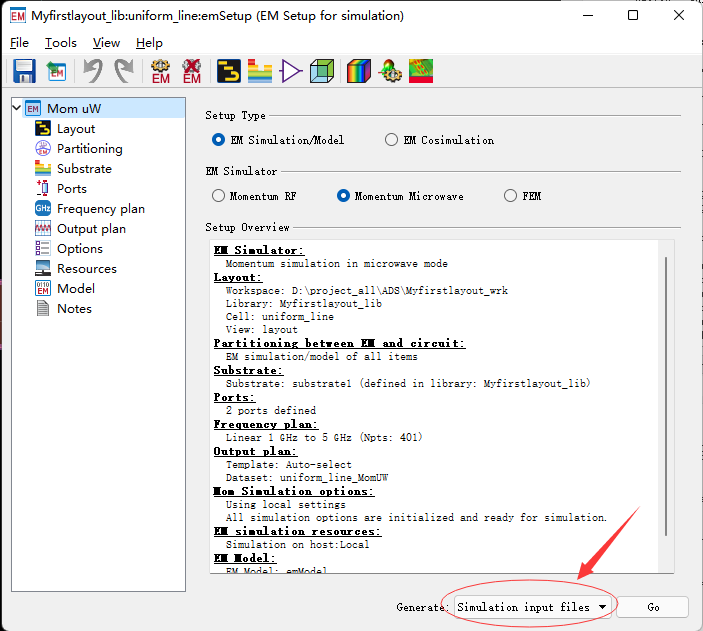703x631 pixels.
Task: Open the substrate editor toolbar icon
Action: [260, 71]
